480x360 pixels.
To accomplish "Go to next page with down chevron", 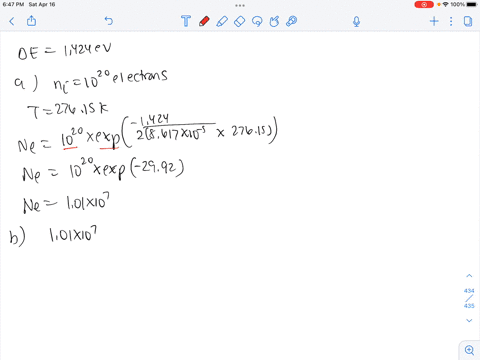I will (469, 320).
